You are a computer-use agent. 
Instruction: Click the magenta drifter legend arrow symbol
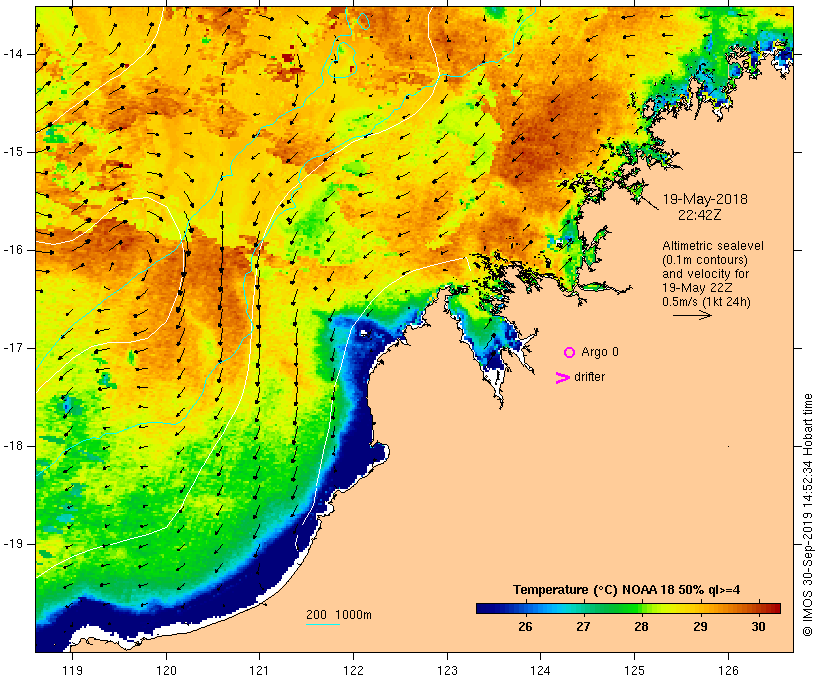(563, 378)
